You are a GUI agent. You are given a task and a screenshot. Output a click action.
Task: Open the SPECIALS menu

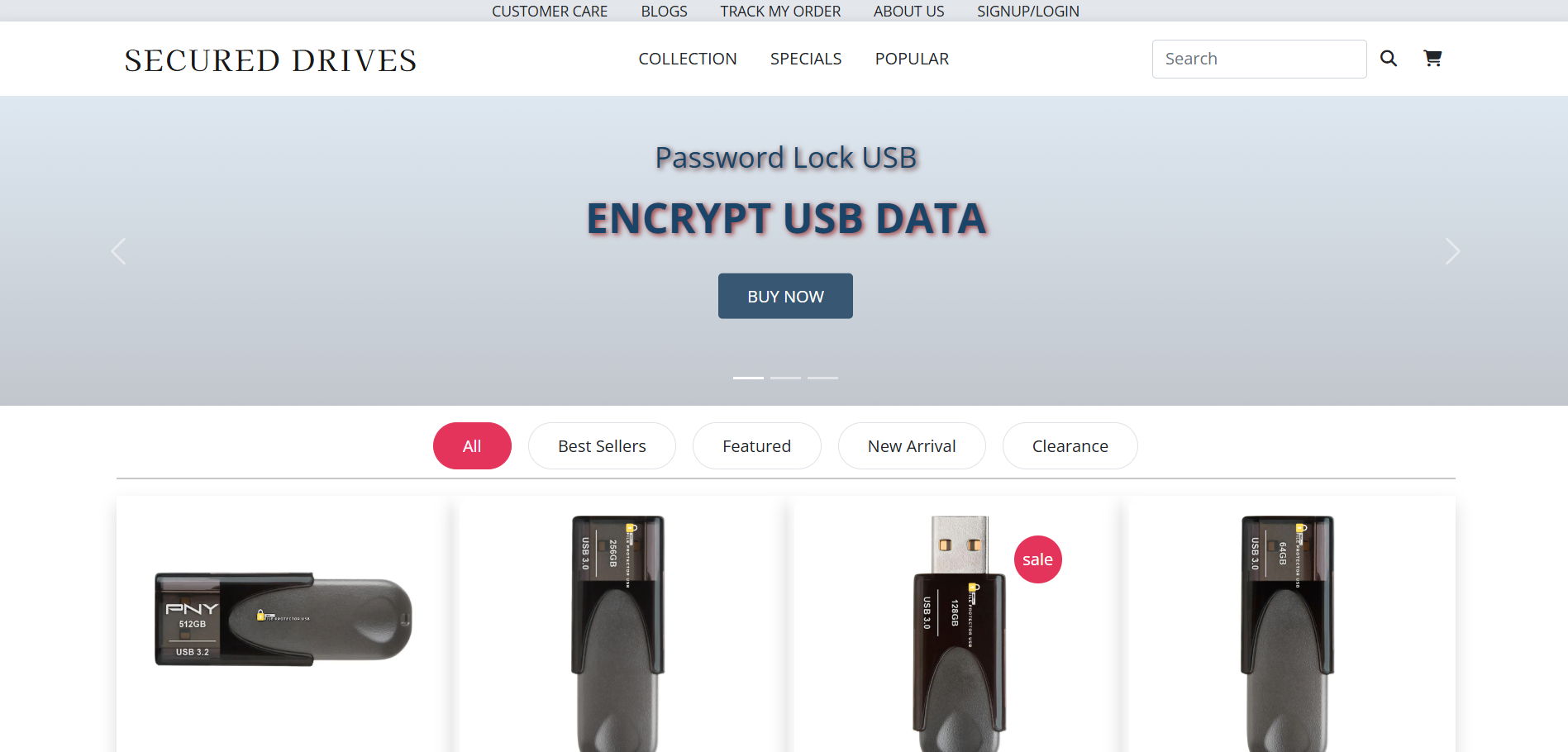pos(806,59)
